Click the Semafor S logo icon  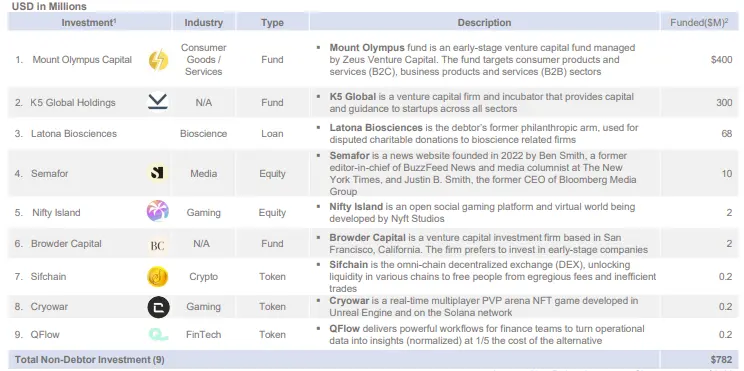pyautogui.click(x=158, y=173)
